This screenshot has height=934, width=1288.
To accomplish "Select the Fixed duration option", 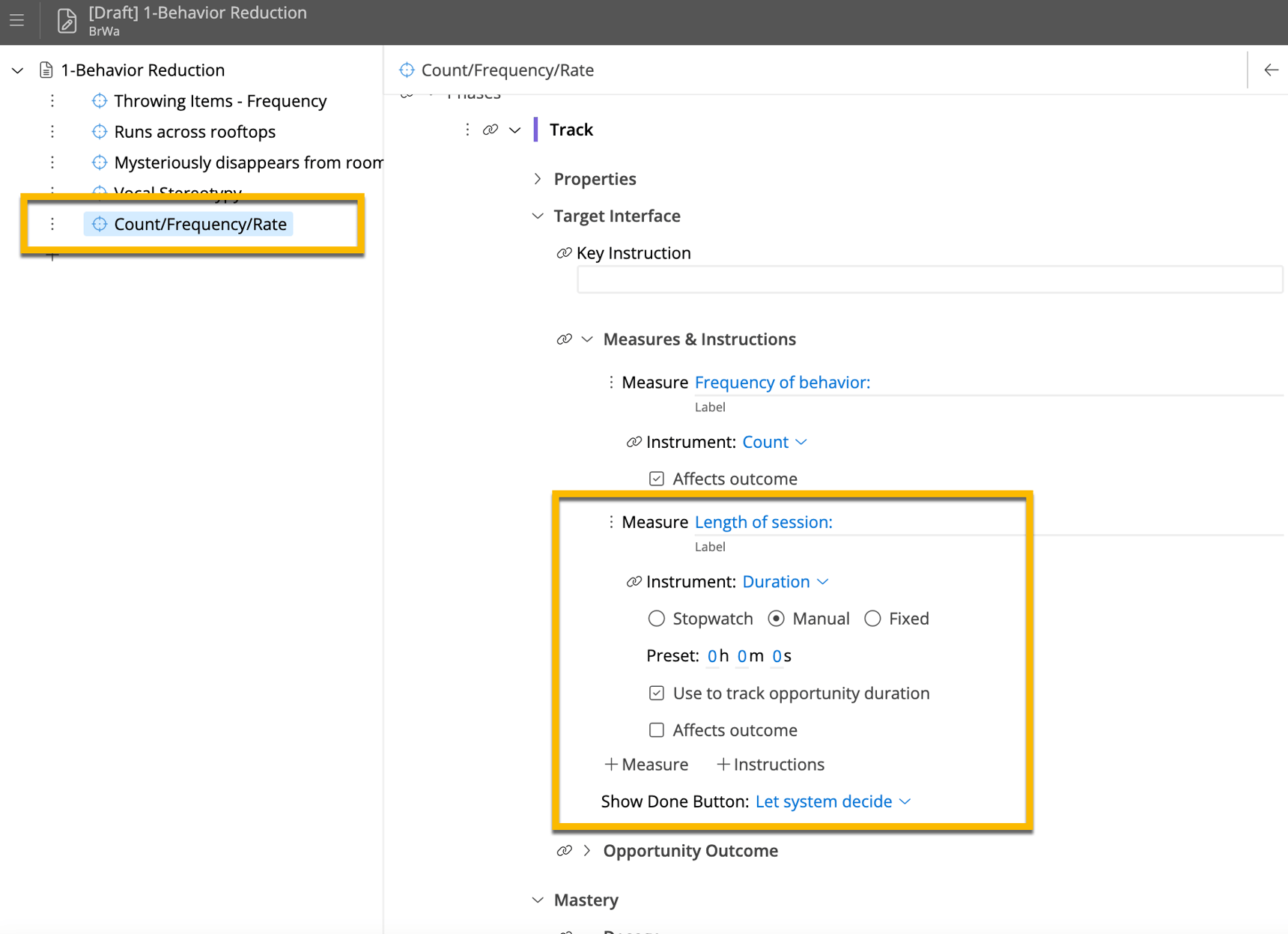I will [872, 619].
